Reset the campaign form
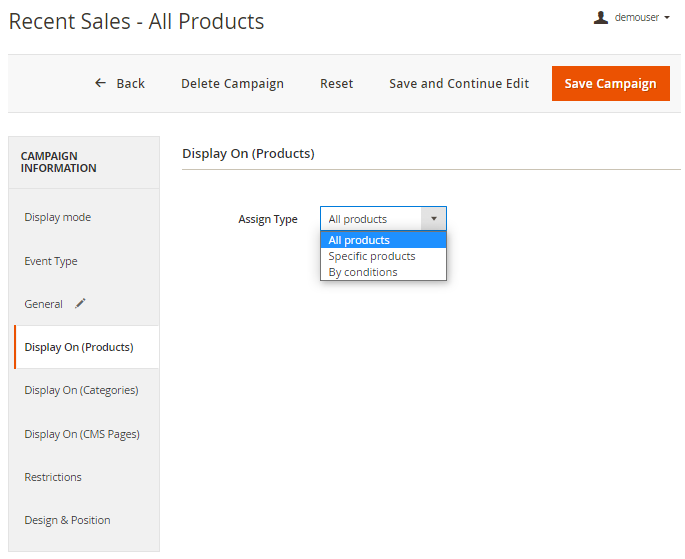The height and width of the screenshot is (559, 685). 336,84
